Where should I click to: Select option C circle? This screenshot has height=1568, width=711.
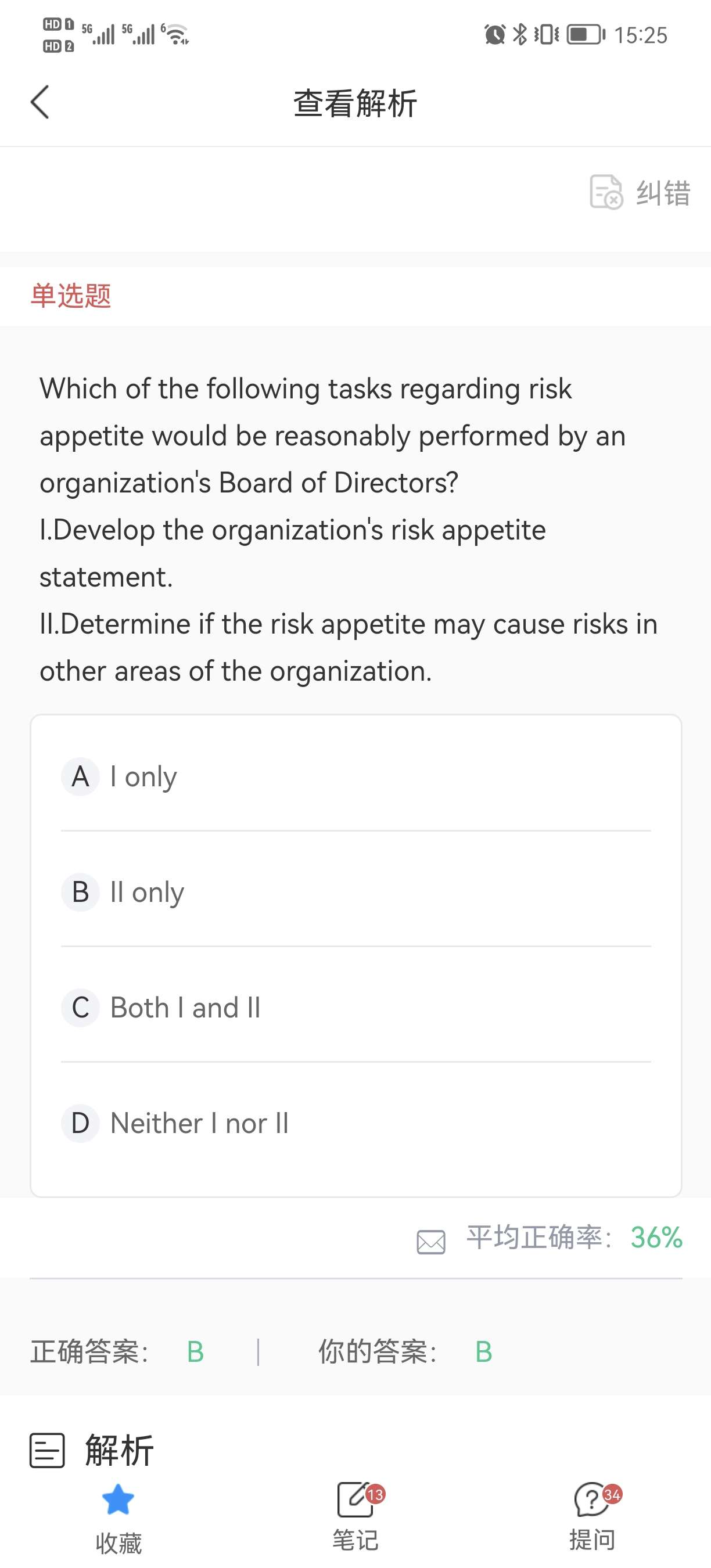click(80, 1008)
